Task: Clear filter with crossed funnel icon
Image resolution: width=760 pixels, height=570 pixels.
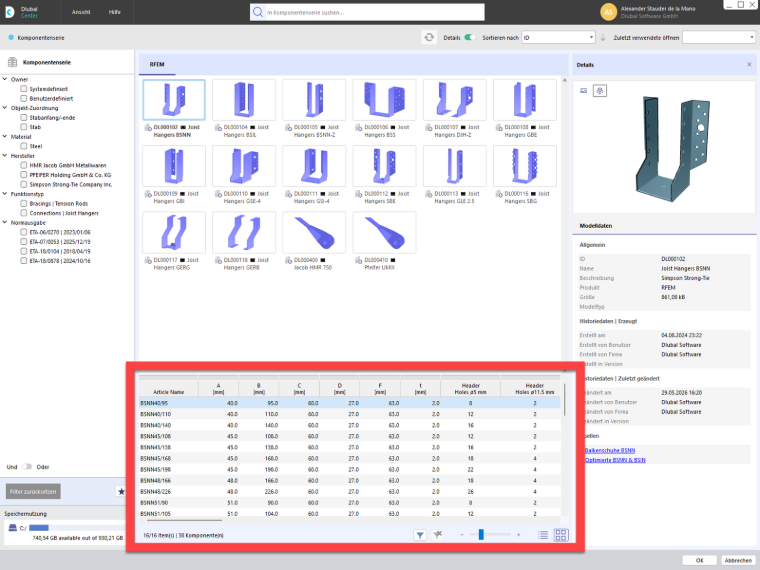Action: 437,535
